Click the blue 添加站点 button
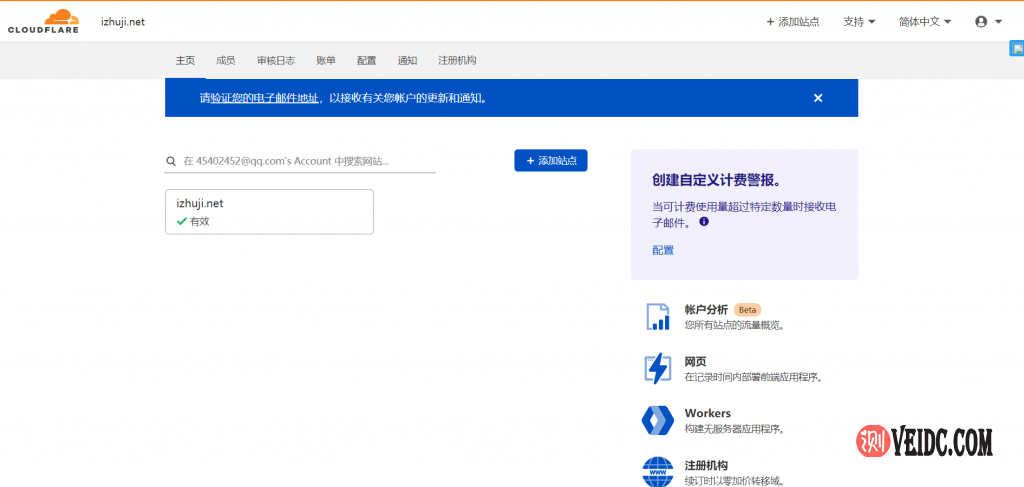Viewport: 1024px width, 487px height. 551,161
